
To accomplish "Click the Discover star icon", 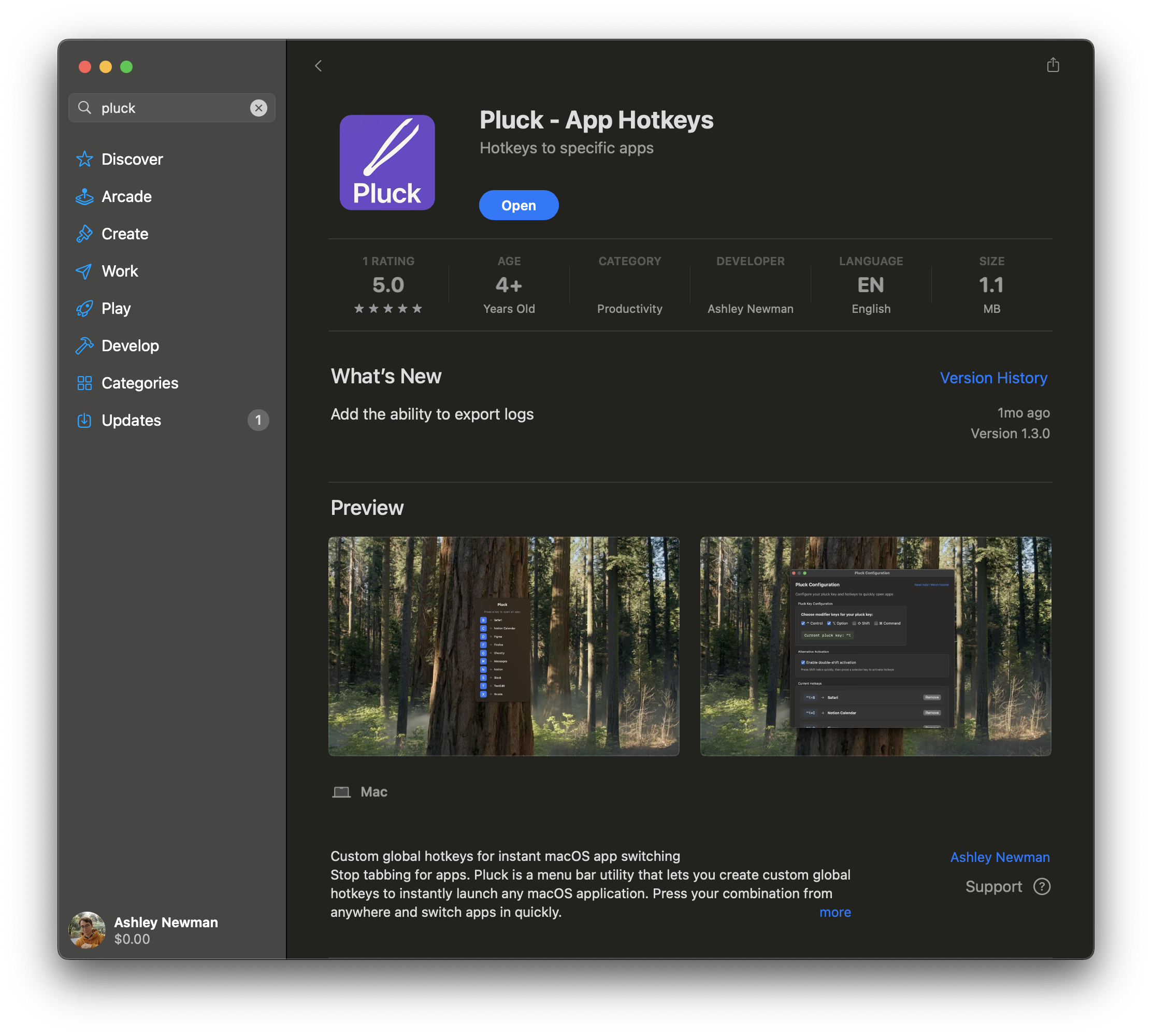I will pyautogui.click(x=84, y=160).
